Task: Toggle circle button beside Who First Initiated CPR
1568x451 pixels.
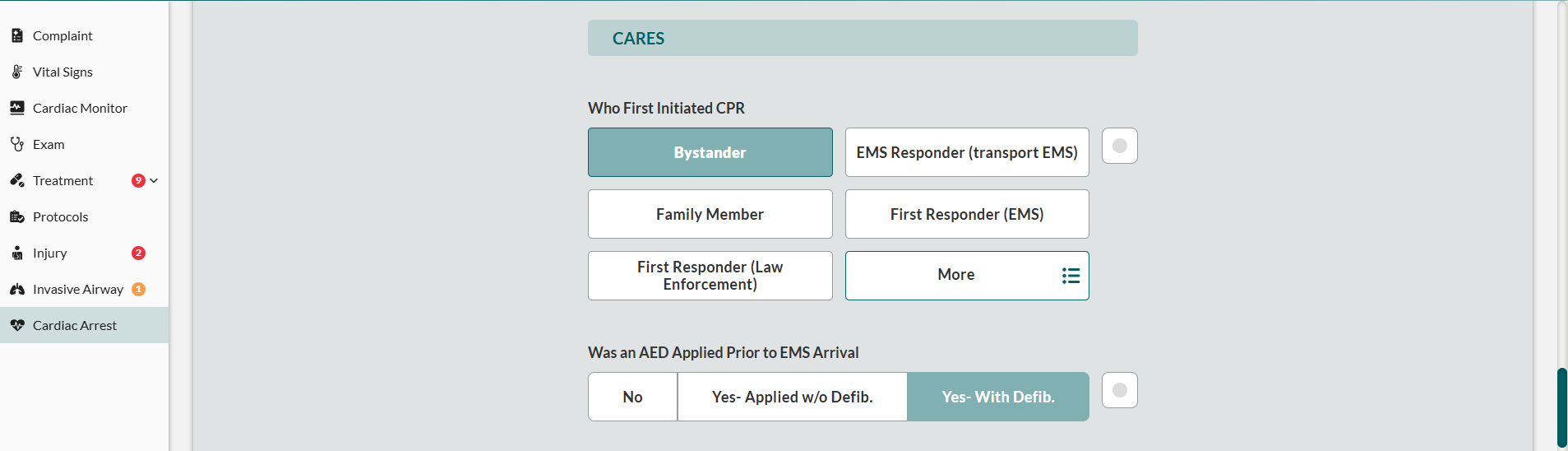Action: point(1119,146)
